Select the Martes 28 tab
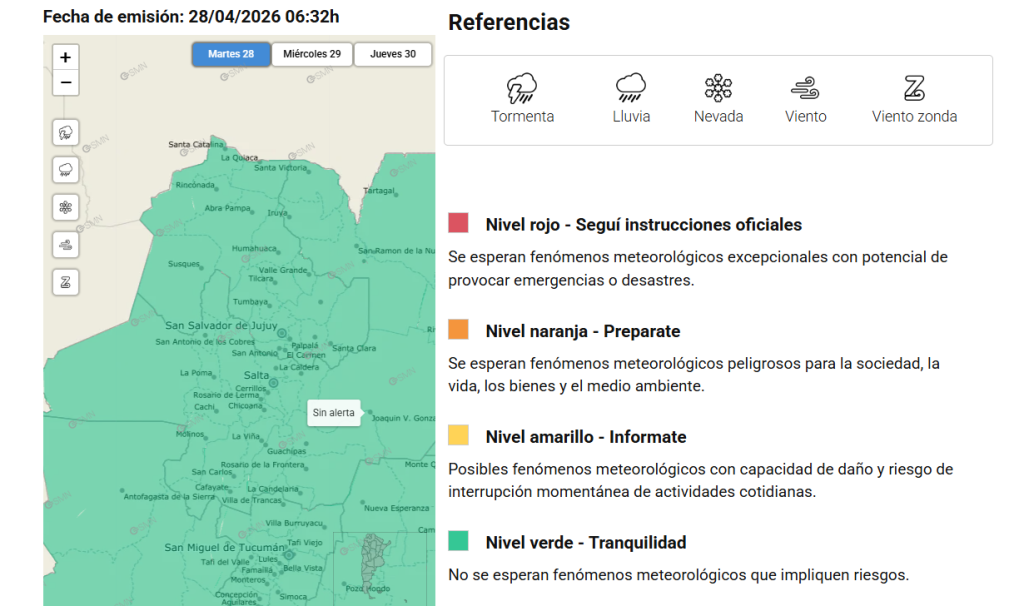 (x=231, y=54)
